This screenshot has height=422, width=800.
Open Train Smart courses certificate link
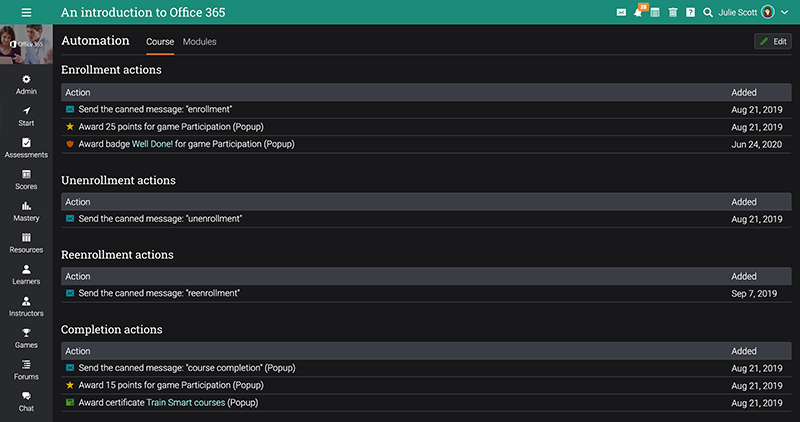click(186, 403)
